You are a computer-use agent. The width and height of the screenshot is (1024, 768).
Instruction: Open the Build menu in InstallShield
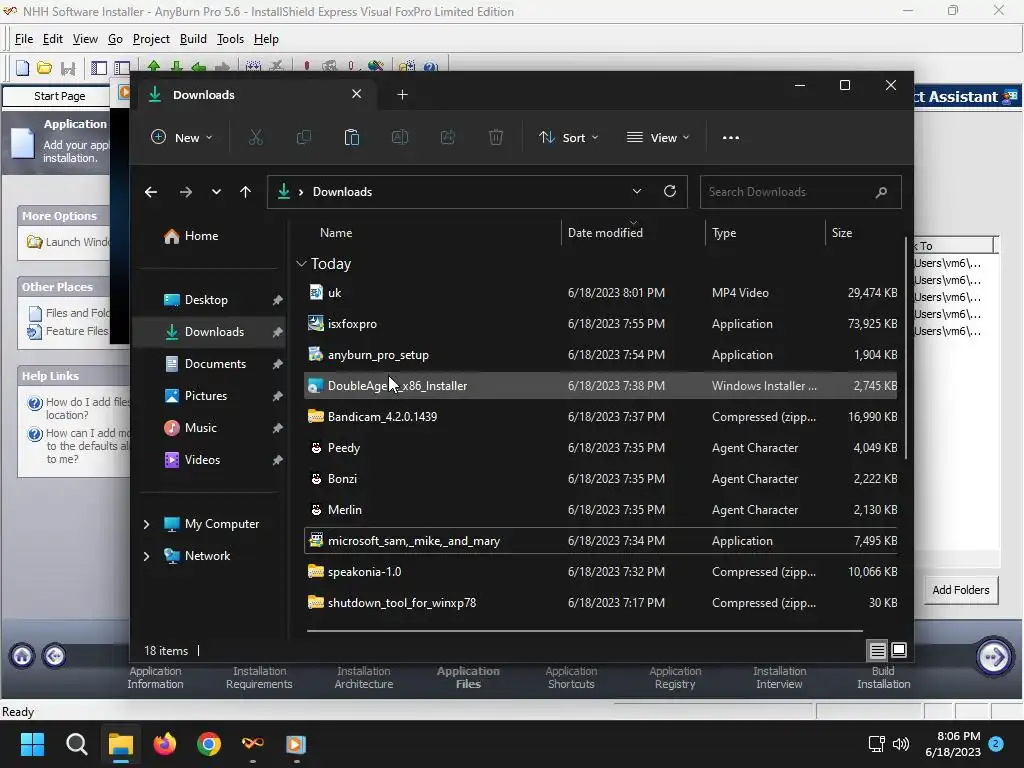[x=193, y=39]
